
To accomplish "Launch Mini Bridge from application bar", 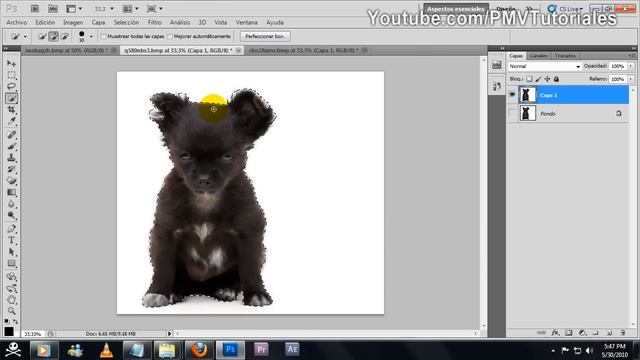I will coord(53,9).
